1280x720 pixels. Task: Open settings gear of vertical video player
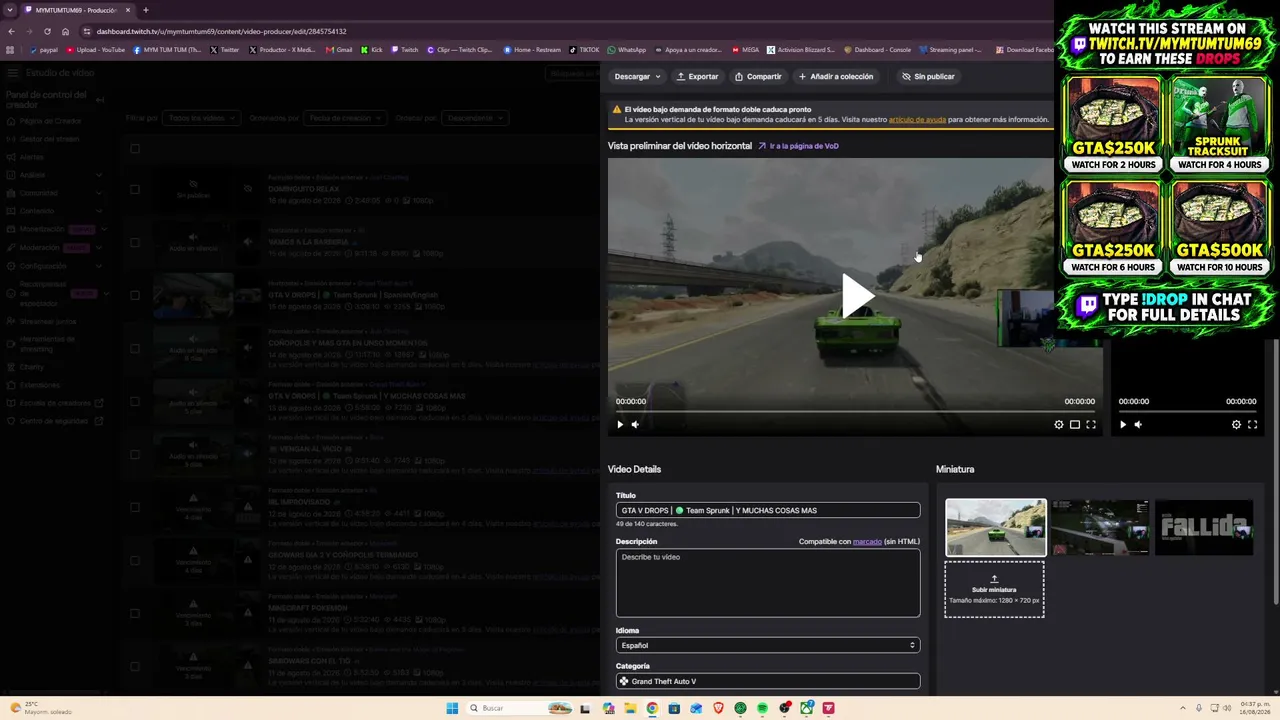click(x=1236, y=425)
